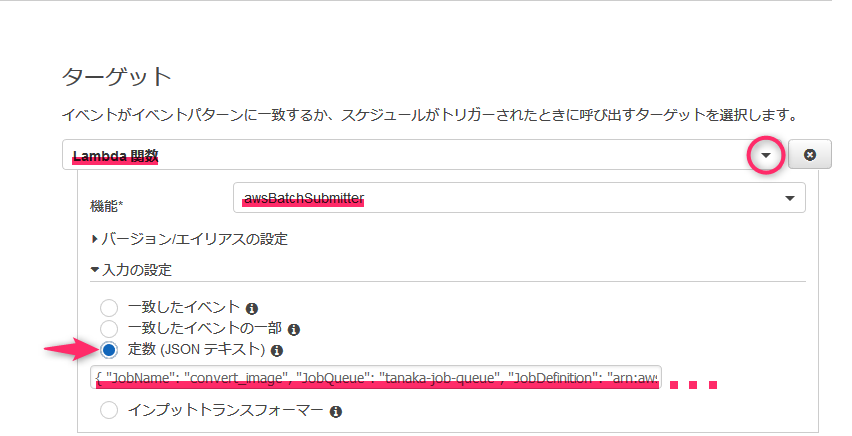Click the awsBatchSubmitter function name text

[304, 198]
